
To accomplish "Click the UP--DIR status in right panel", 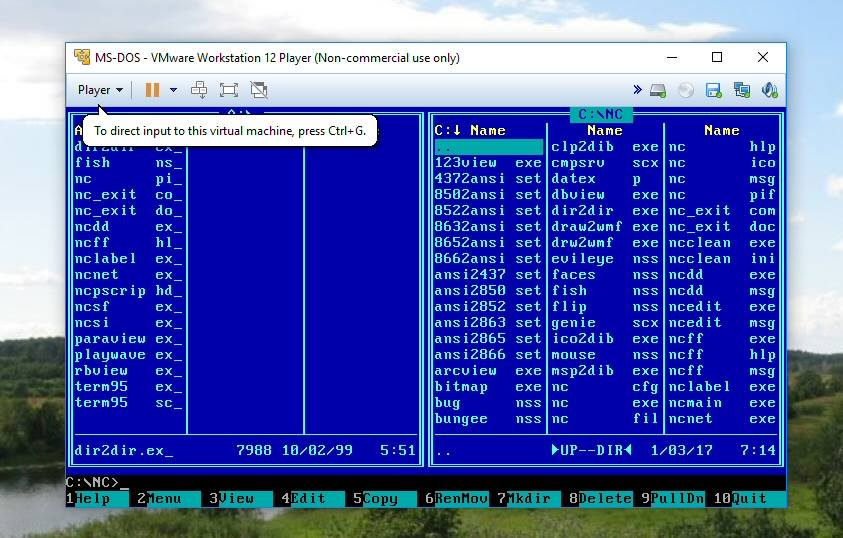I will 591,450.
